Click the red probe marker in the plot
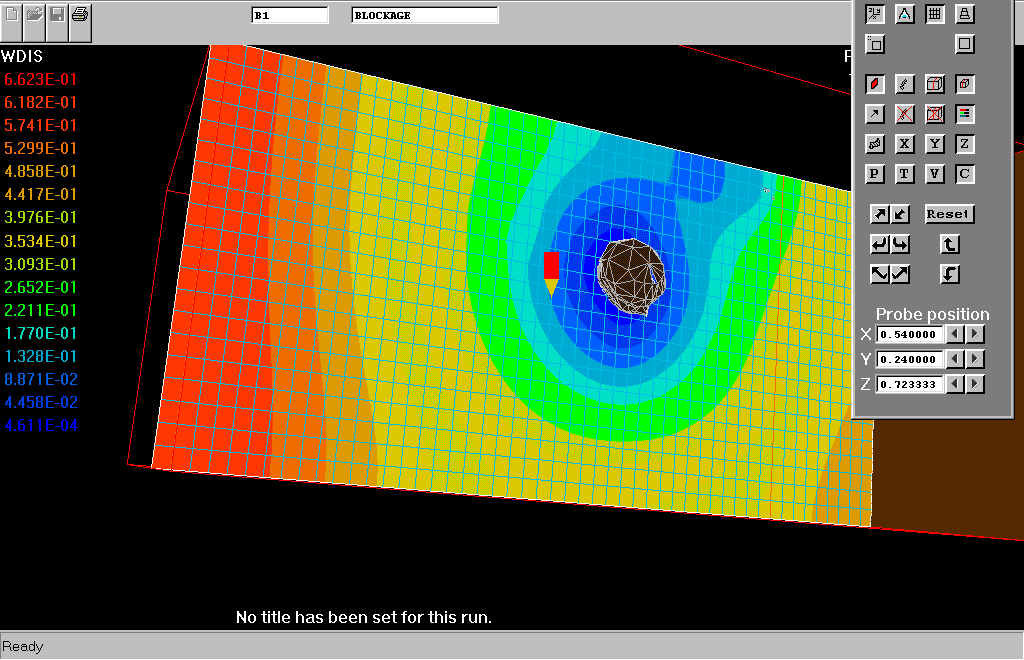Image resolution: width=1024 pixels, height=660 pixels. (551, 266)
